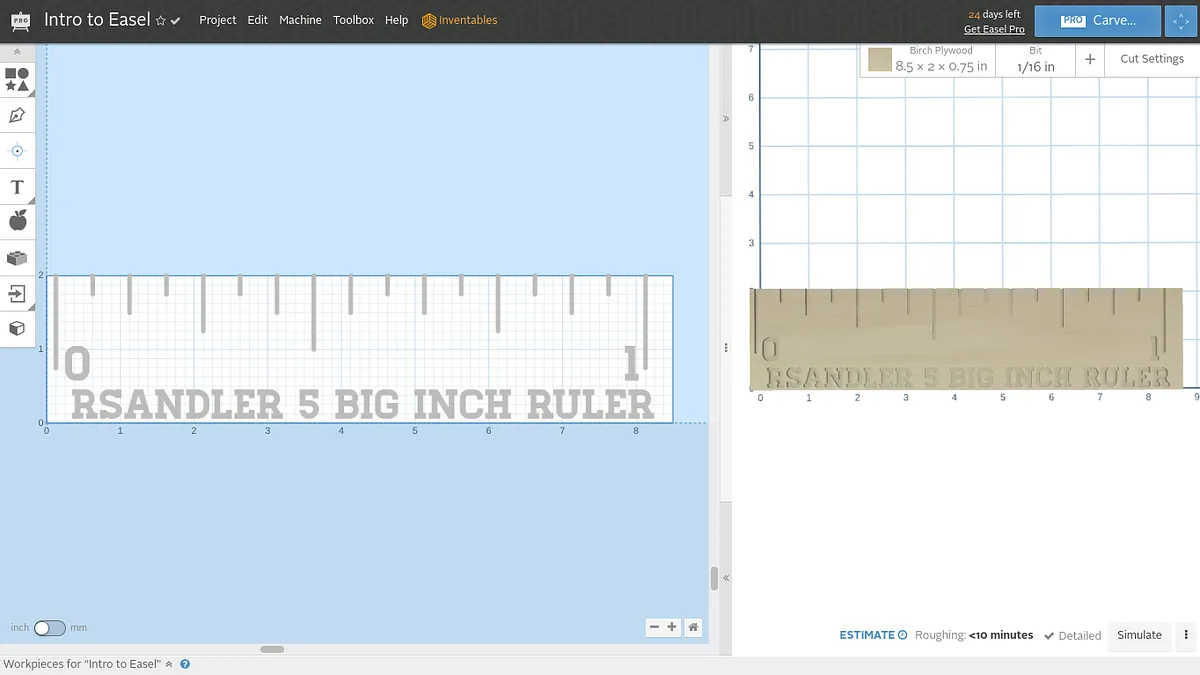Click the Import file icon

point(17,293)
